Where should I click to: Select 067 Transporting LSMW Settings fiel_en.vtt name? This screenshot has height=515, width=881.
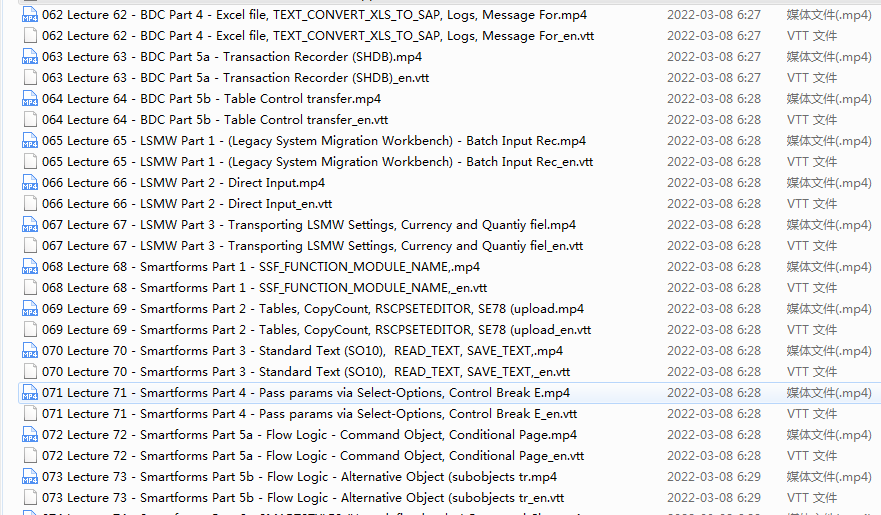312,246
